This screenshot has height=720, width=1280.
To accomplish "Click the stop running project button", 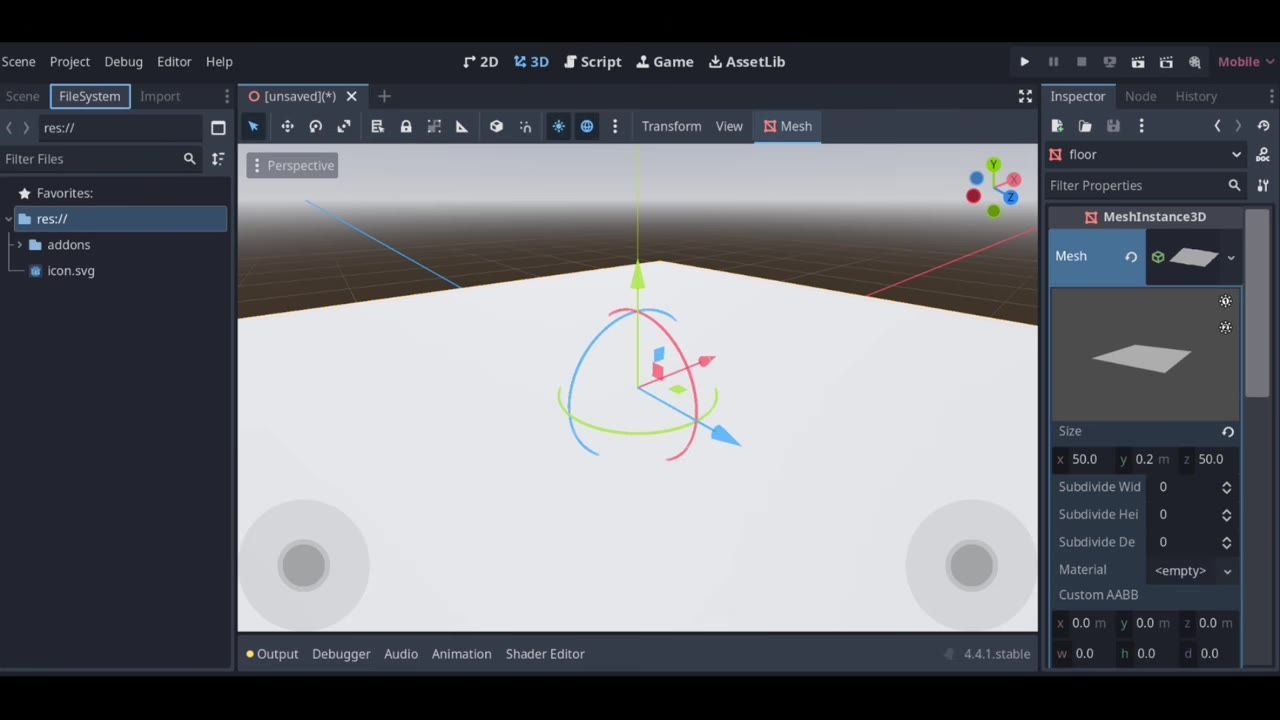I will tap(1081, 62).
